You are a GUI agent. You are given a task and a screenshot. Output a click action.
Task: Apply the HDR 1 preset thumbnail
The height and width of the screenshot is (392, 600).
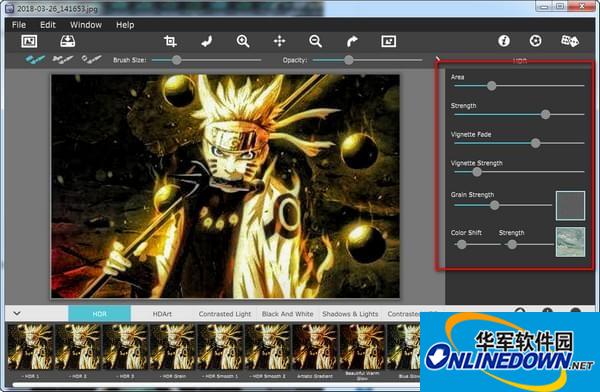31,347
